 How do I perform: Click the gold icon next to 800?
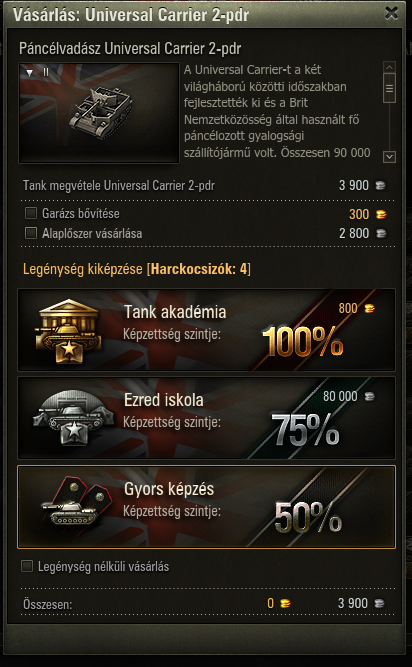coord(369,308)
